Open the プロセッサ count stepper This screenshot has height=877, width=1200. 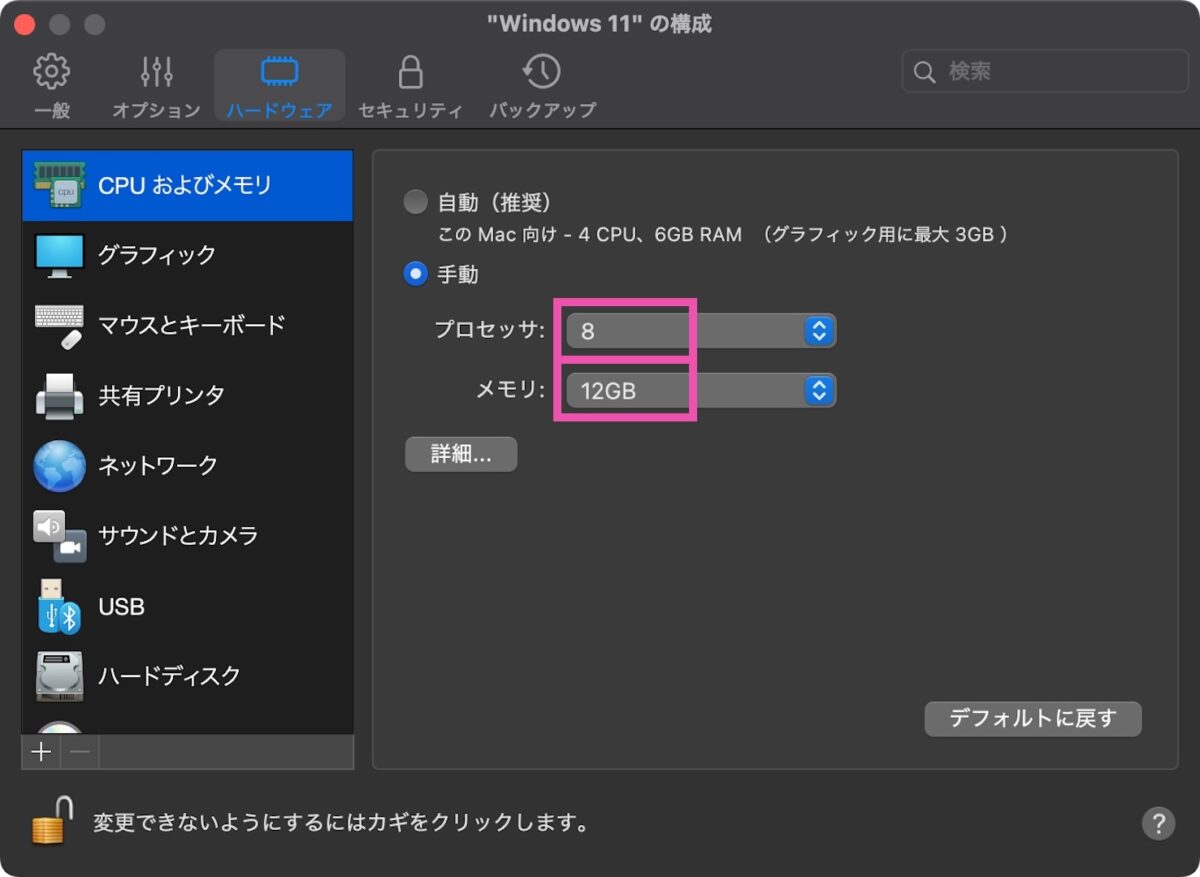pos(818,330)
